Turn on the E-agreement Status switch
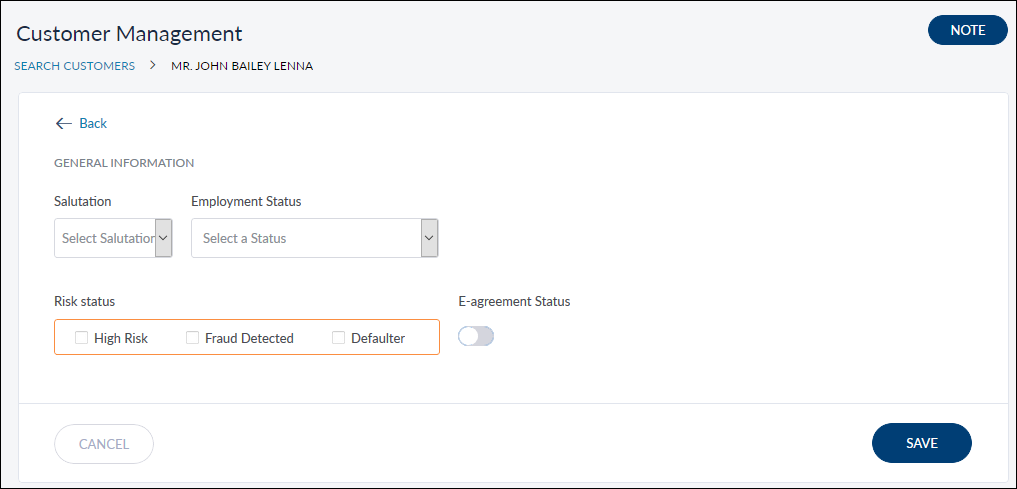The width and height of the screenshot is (1017, 489). click(476, 337)
